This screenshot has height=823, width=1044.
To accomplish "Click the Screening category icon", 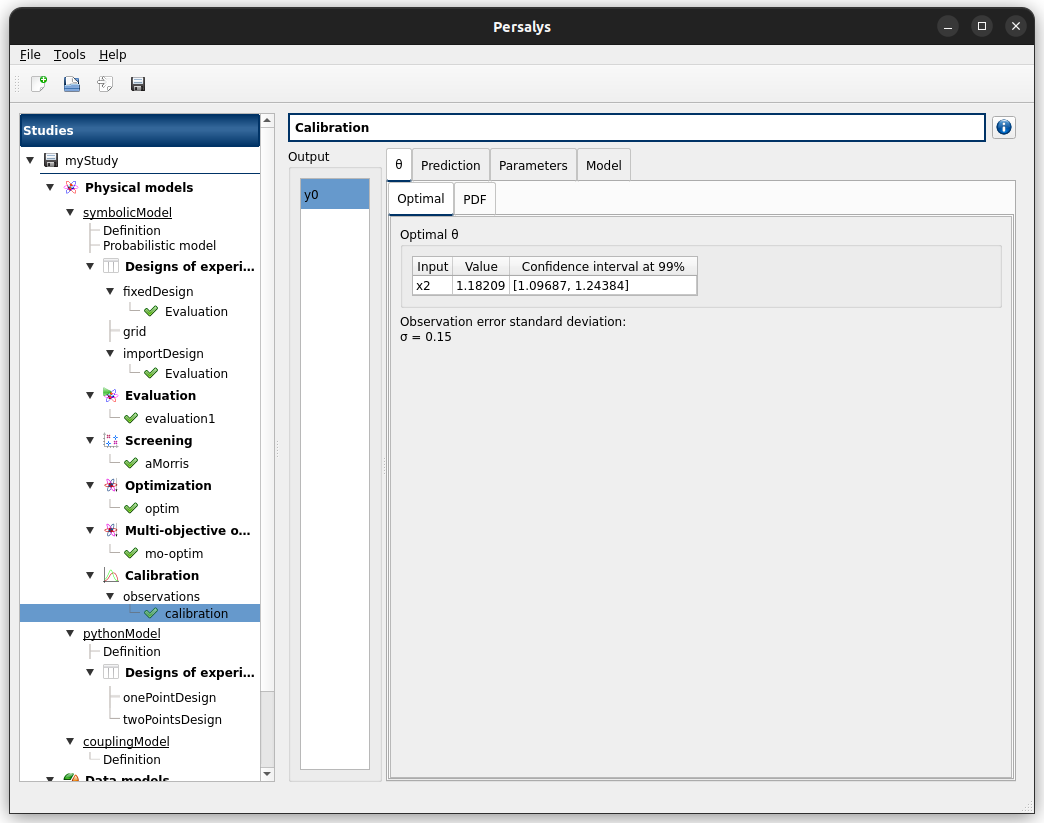I will (111, 441).
